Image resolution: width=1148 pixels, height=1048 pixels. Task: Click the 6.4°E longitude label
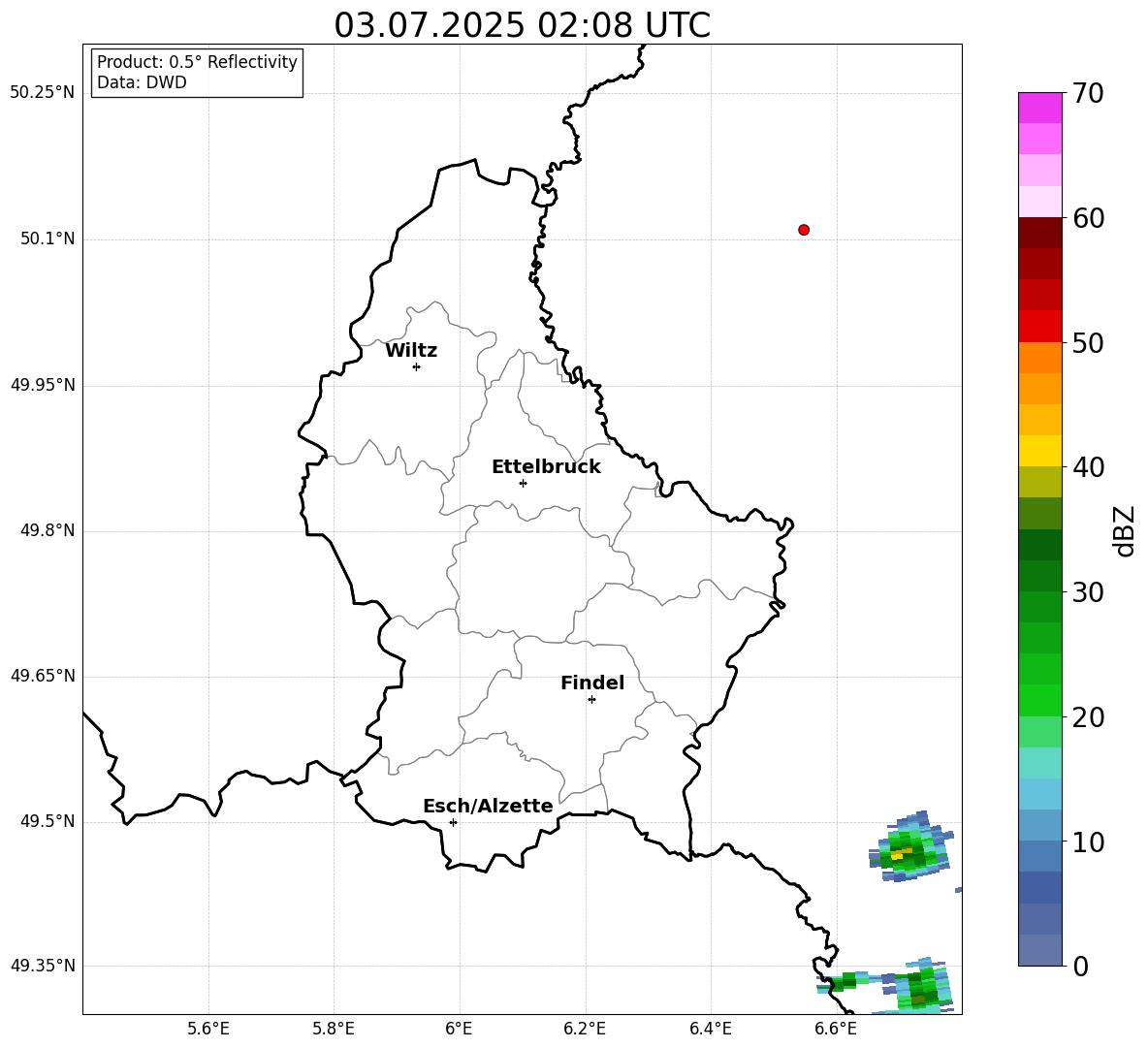(710, 1029)
